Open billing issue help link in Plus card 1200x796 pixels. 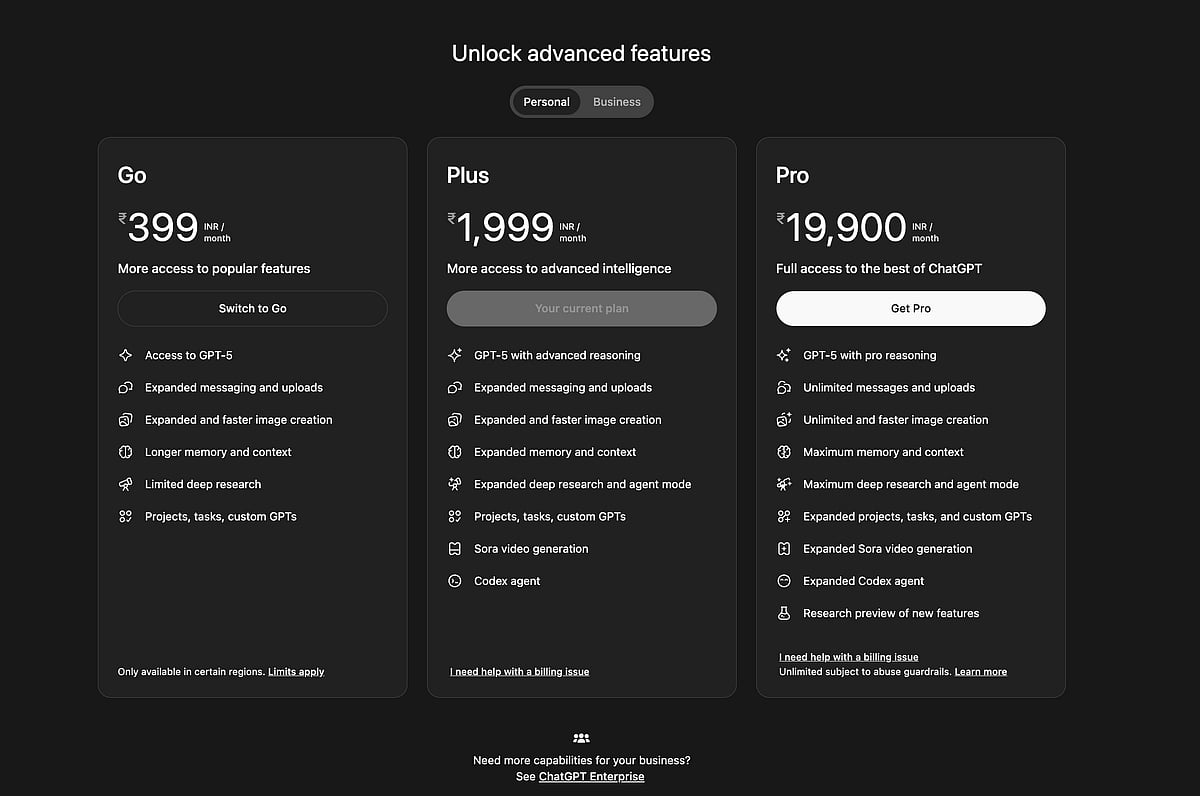519,672
